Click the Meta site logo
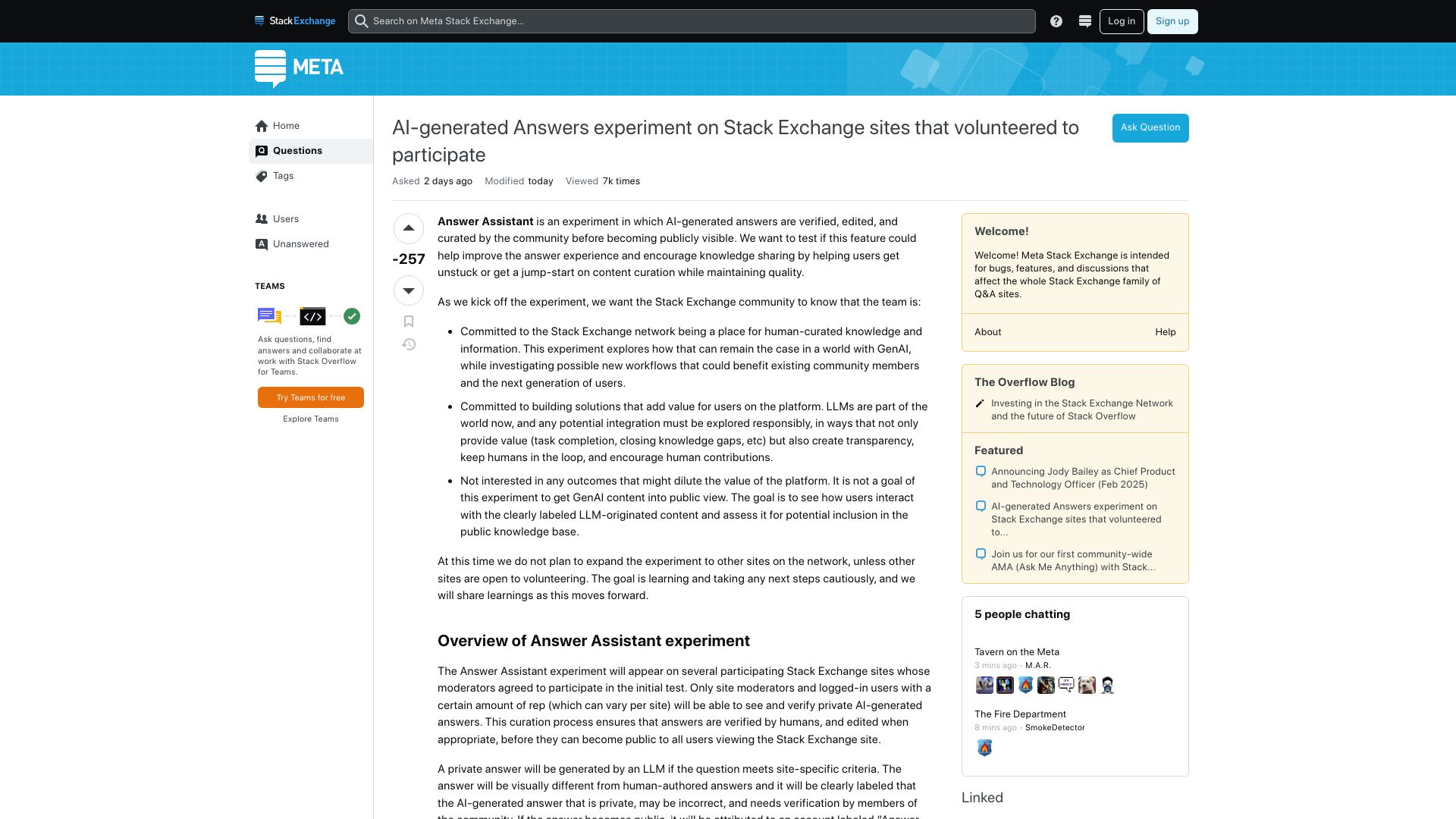 tap(299, 68)
